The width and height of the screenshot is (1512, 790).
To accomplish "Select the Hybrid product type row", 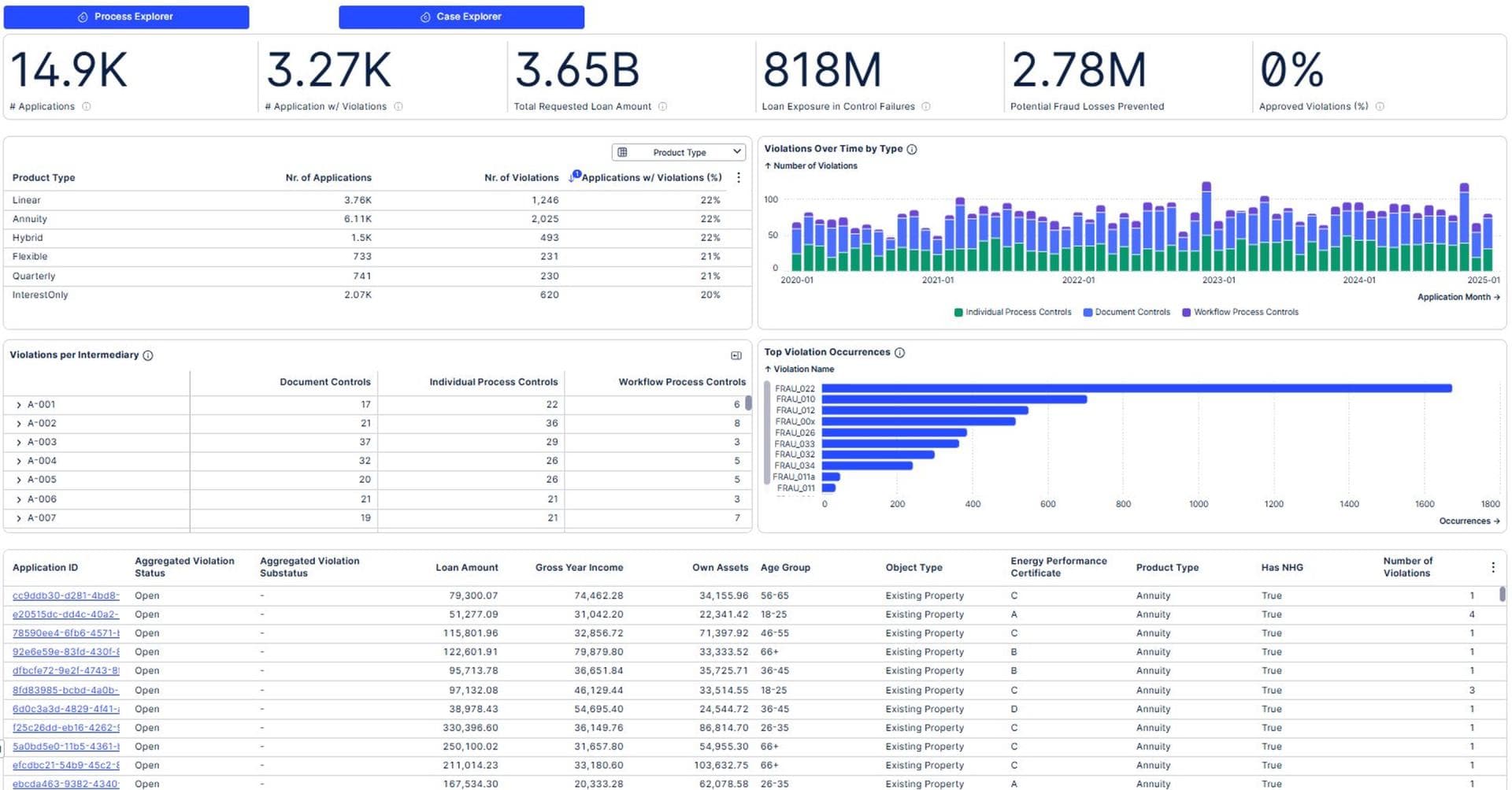I will click(x=377, y=238).
